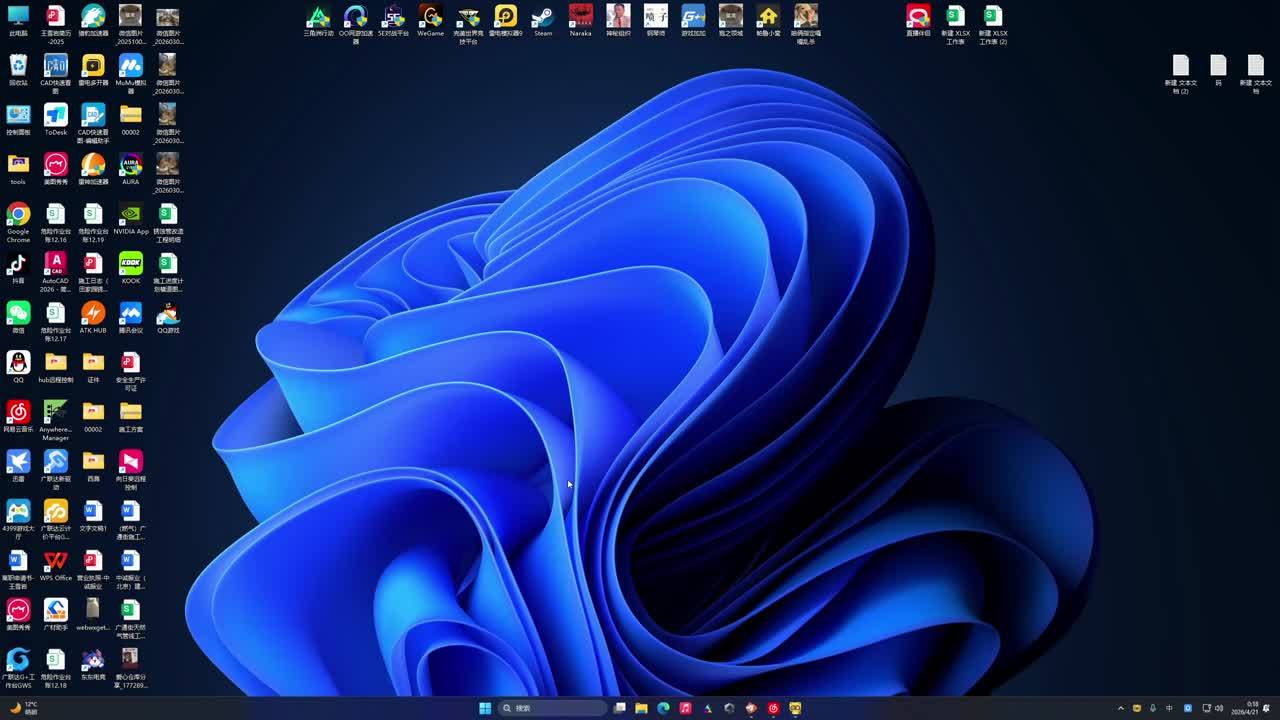This screenshot has height=720, width=1280.
Task: Open the Steam desktop shortcut
Action: [x=543, y=18]
